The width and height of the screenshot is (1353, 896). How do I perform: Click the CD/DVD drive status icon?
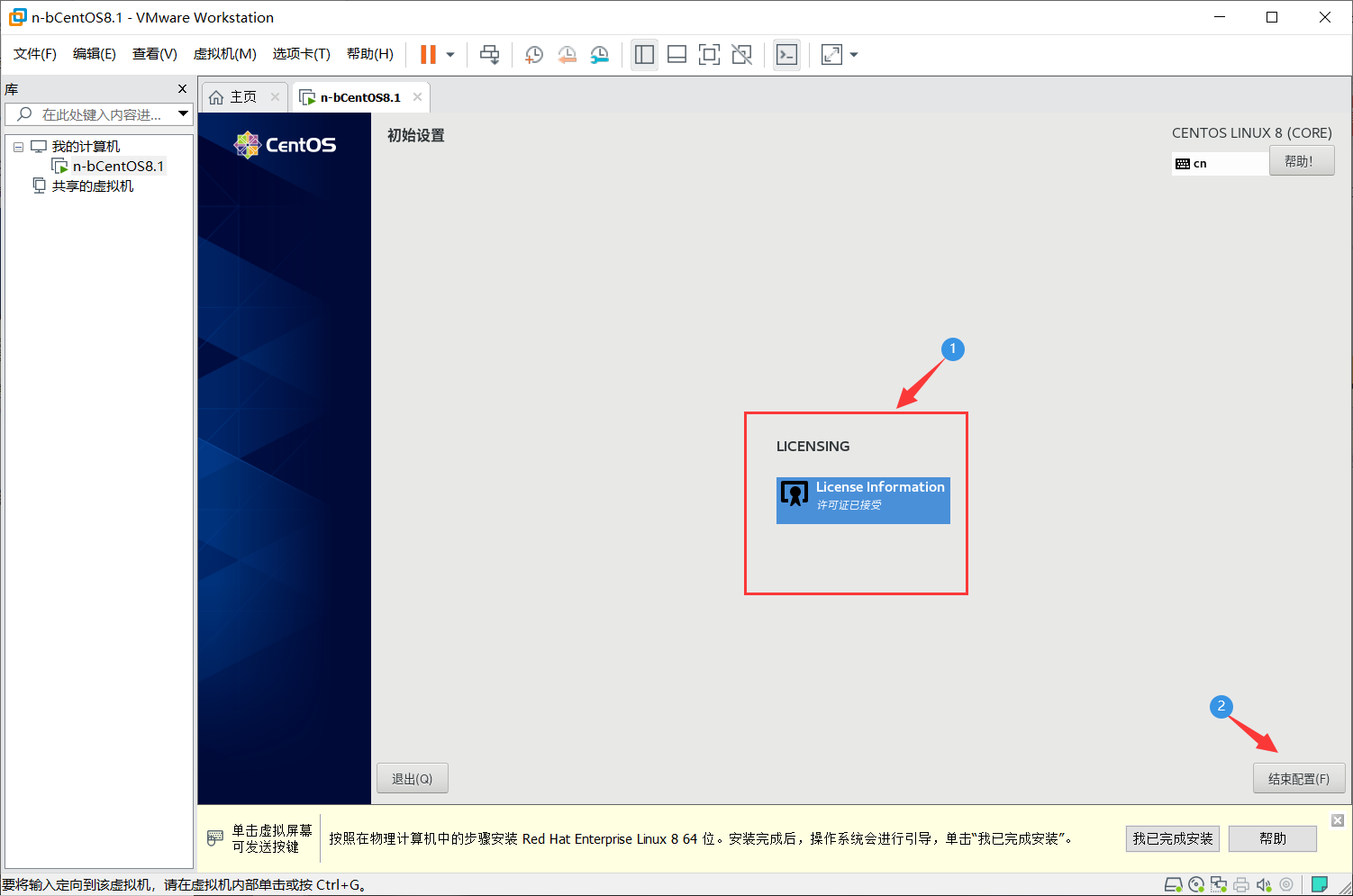(1196, 884)
